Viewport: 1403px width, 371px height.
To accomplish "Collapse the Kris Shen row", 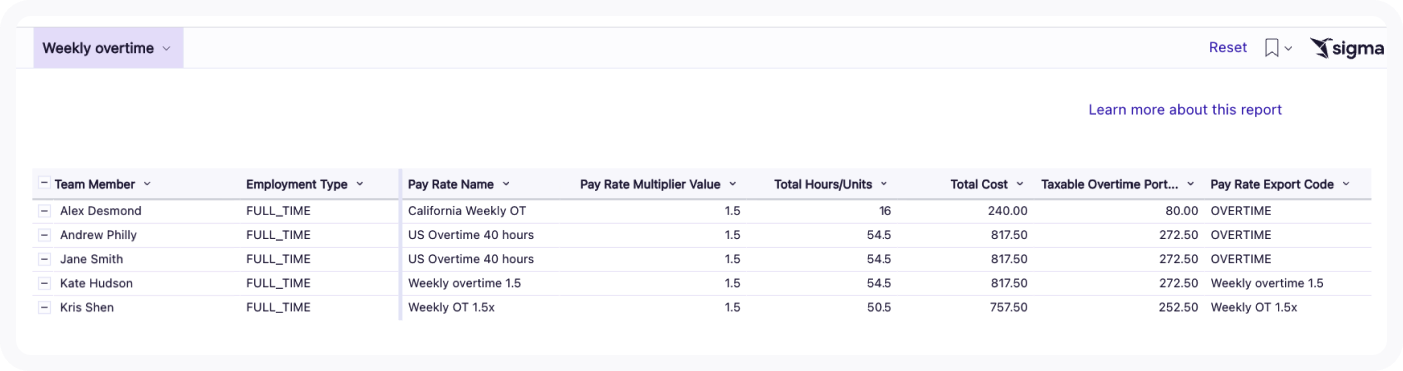I will [x=44, y=307].
